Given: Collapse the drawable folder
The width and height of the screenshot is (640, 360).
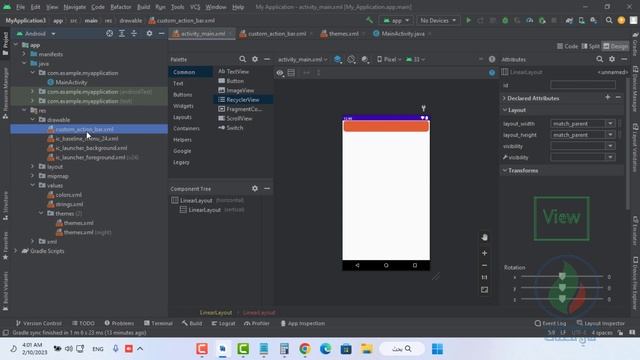Looking at the screenshot, I should [33, 120].
